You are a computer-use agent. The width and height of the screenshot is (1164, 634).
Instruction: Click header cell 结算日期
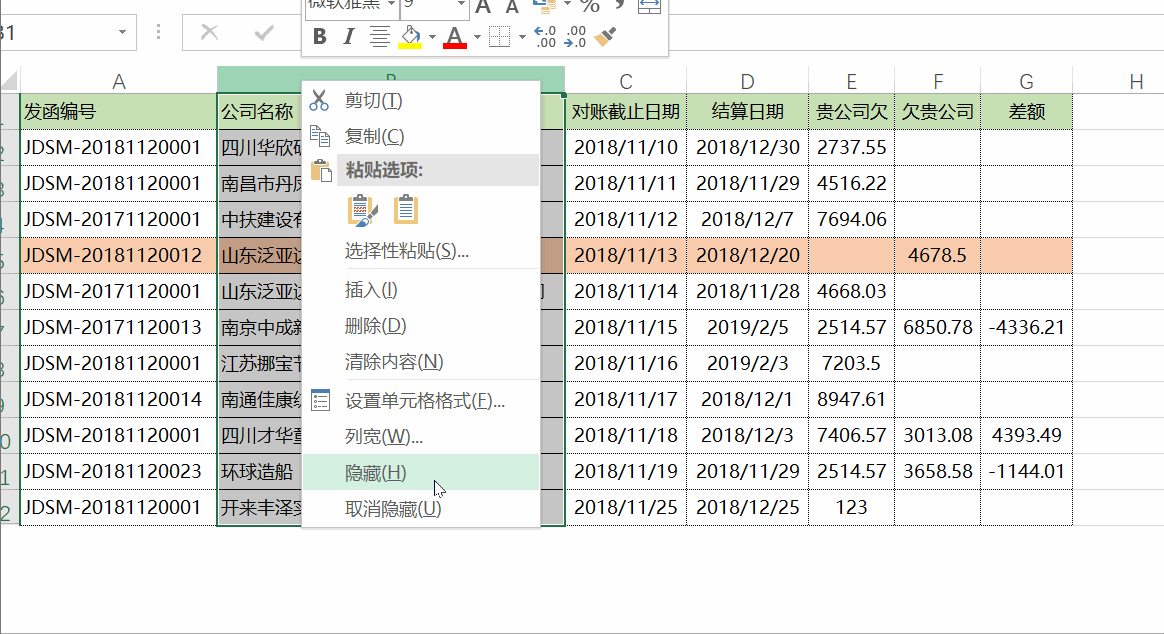(748, 112)
